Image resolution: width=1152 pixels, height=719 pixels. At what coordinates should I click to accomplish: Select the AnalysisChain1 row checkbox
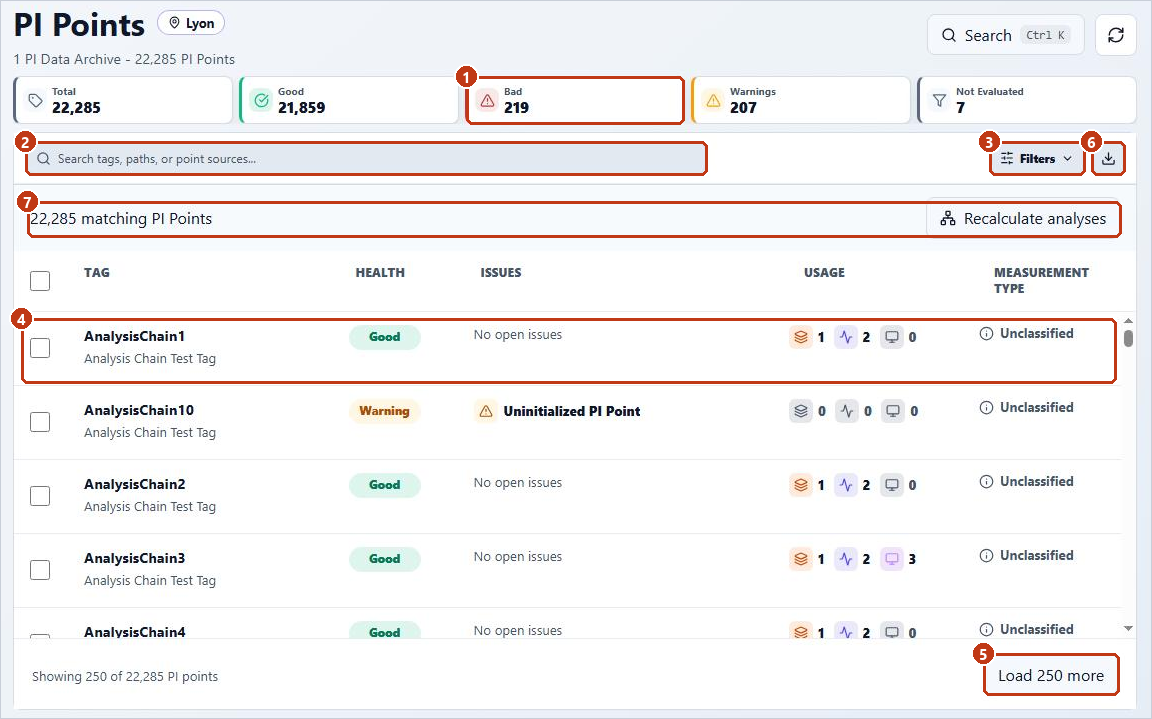click(x=40, y=347)
